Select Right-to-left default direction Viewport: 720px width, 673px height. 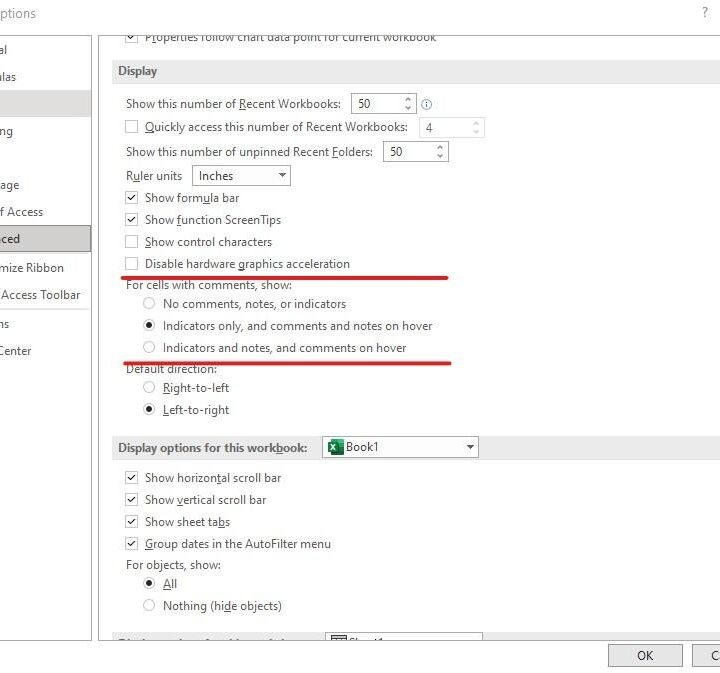point(149,387)
